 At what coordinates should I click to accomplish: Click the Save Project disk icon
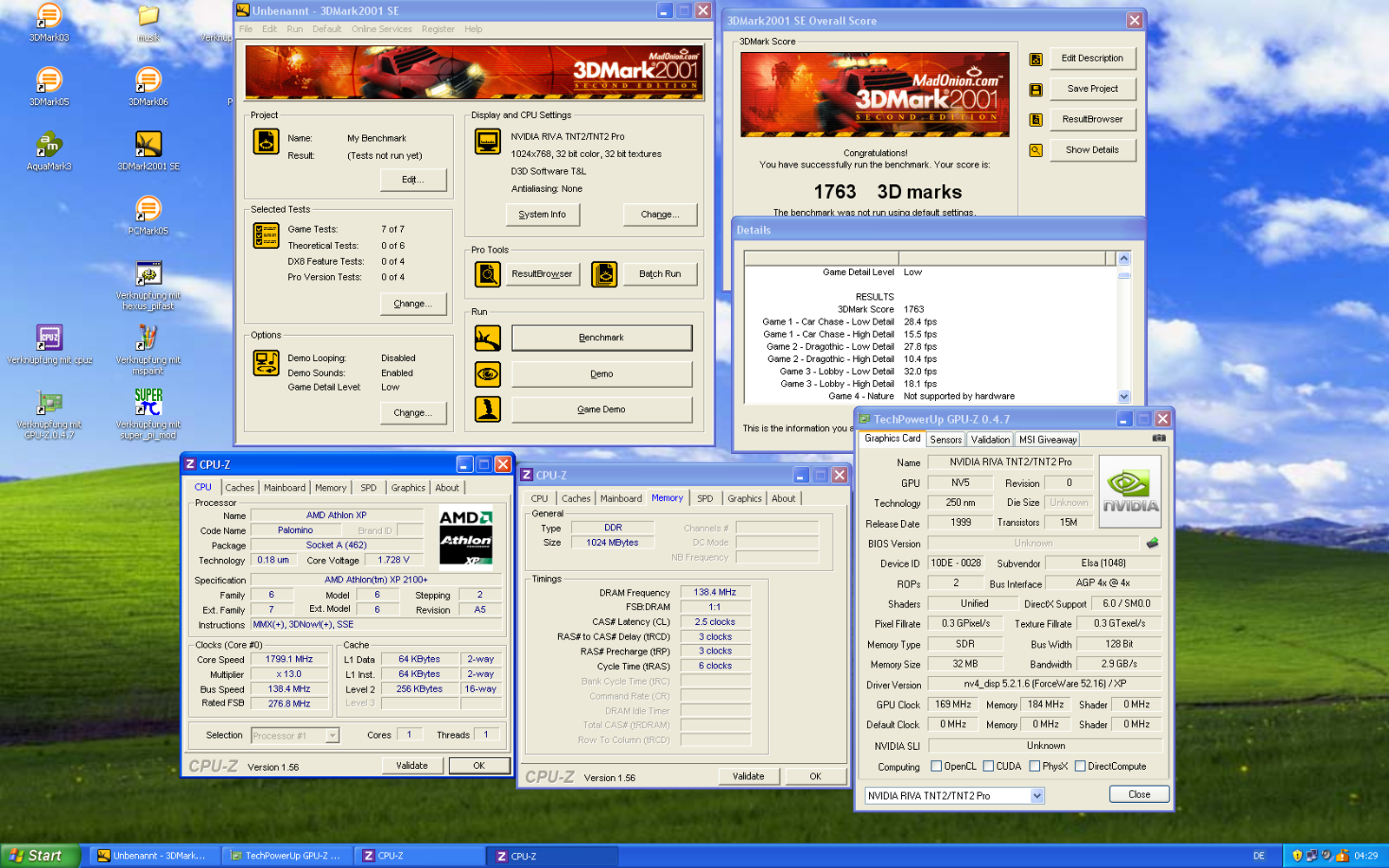1036,89
